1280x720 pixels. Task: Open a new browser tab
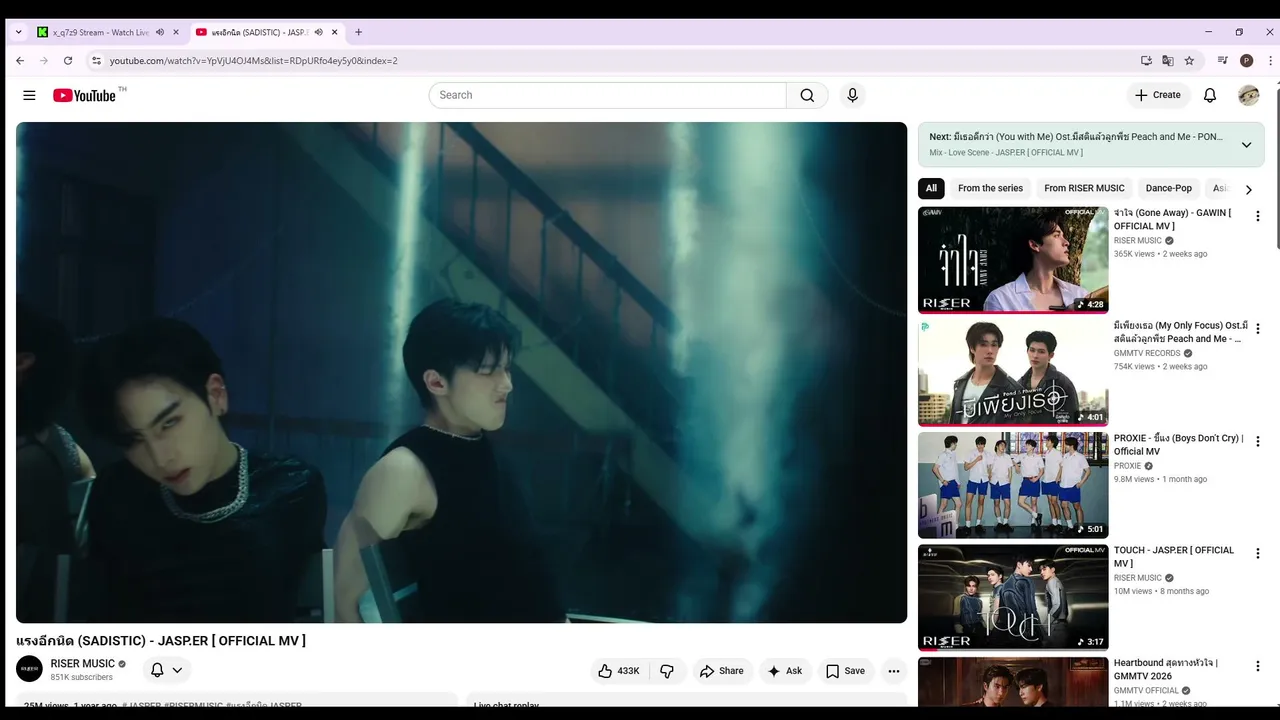[359, 32]
